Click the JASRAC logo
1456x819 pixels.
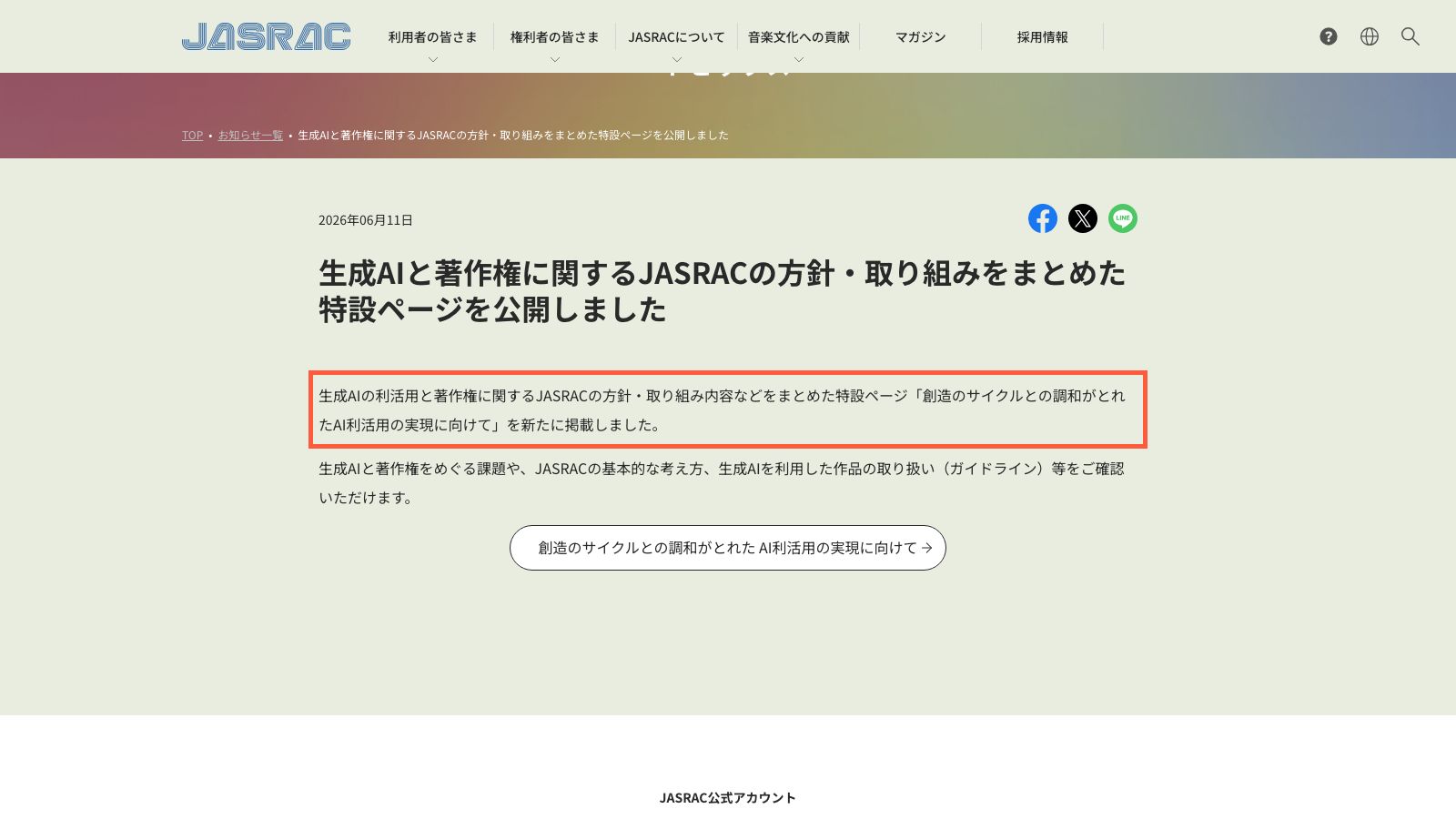click(x=266, y=36)
